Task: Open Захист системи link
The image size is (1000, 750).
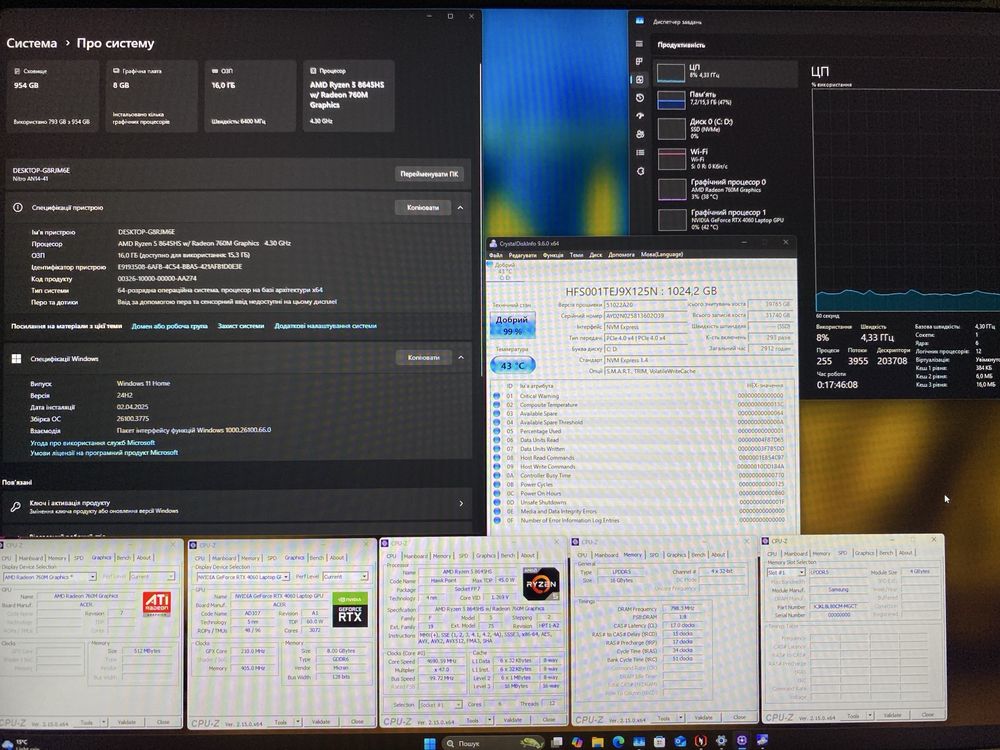Action: click(x=240, y=326)
